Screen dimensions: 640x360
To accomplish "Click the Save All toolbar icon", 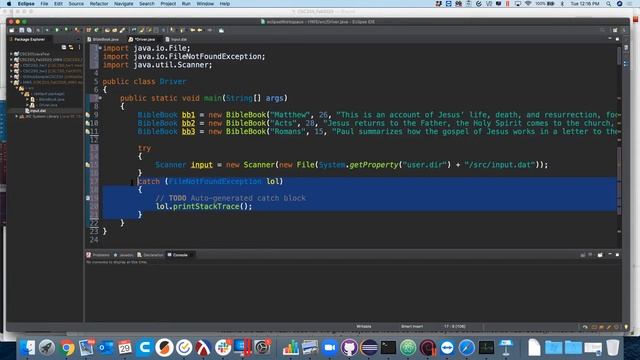I will click(29, 30).
